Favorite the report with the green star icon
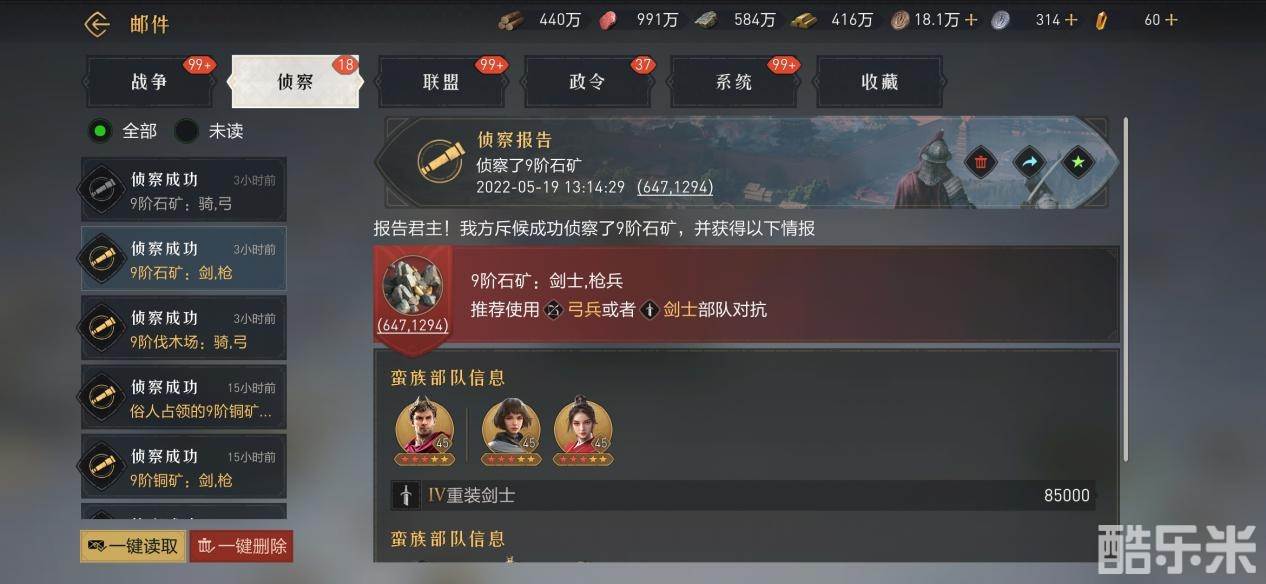Image resolution: width=1266 pixels, height=584 pixels. 1078,162
